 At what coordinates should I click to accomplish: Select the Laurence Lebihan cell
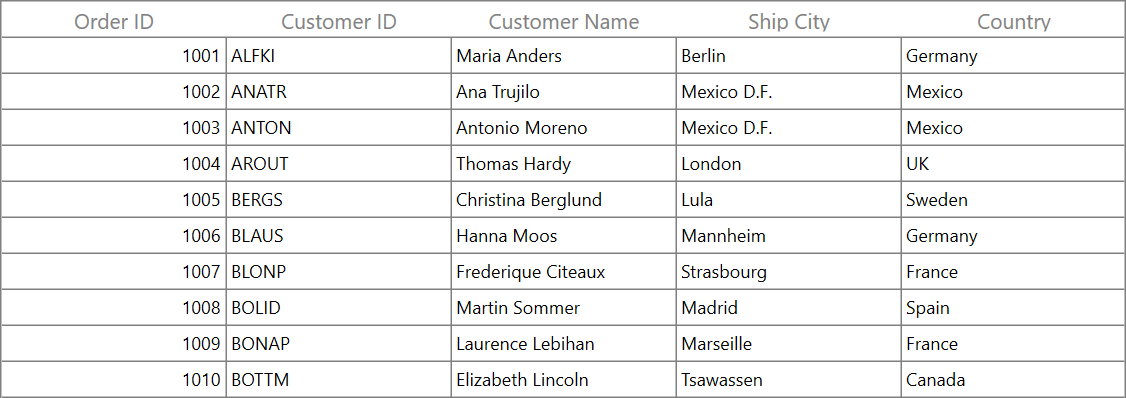(564, 343)
